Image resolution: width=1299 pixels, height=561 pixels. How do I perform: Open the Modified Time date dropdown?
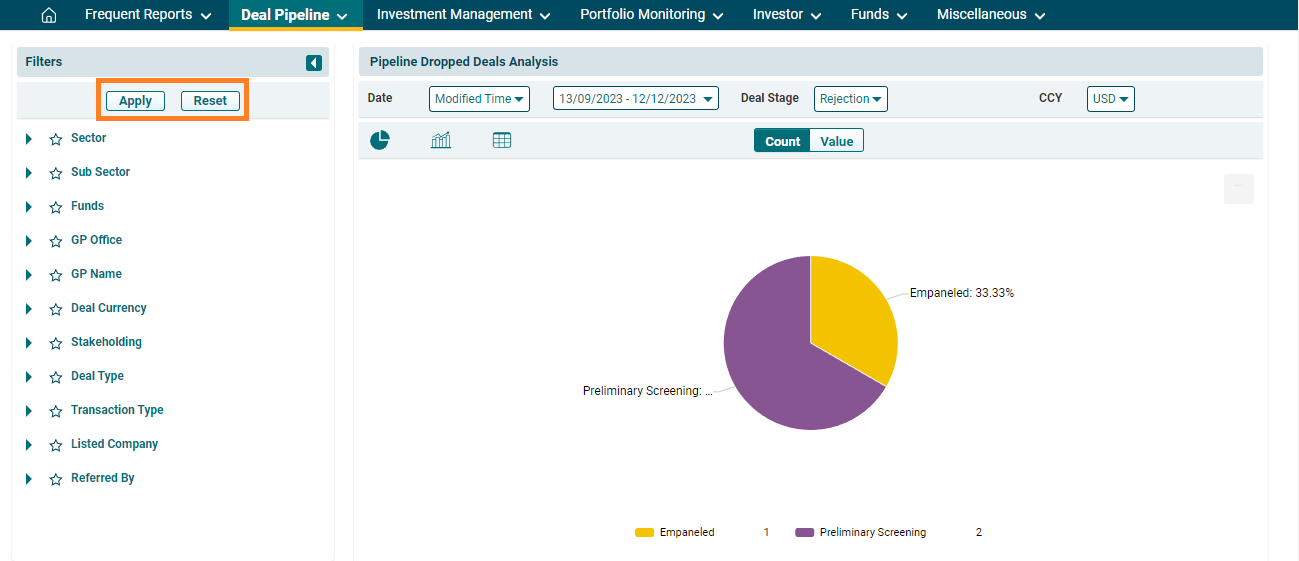click(x=479, y=99)
